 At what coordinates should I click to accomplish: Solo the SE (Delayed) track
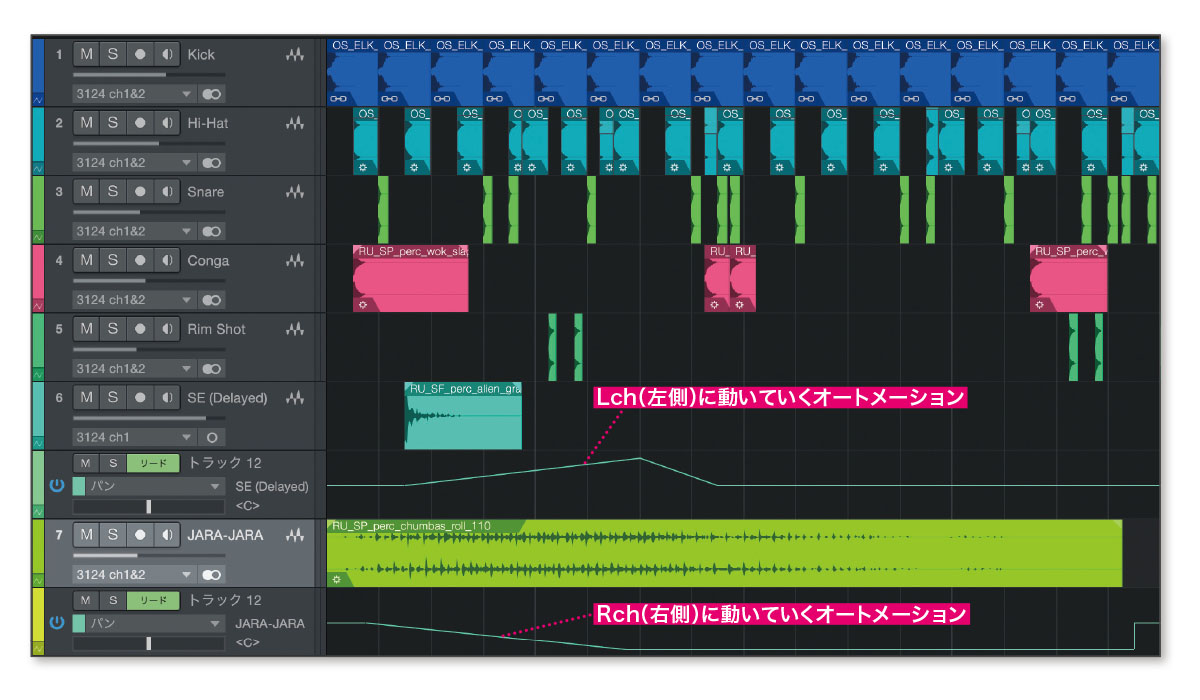coord(113,397)
